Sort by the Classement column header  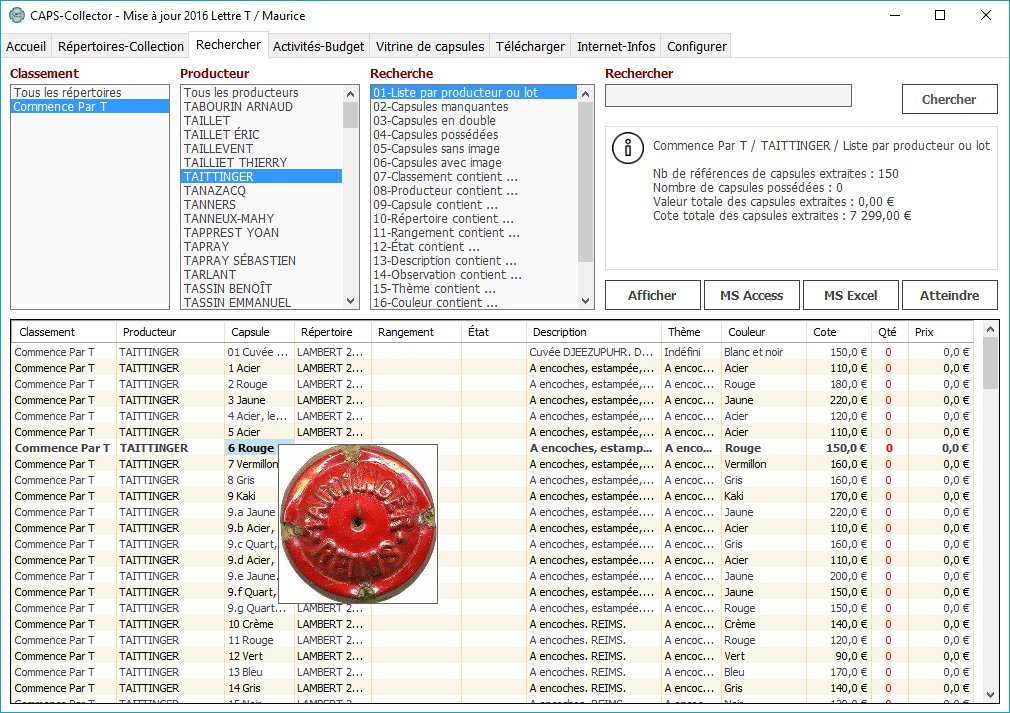[x=64, y=332]
